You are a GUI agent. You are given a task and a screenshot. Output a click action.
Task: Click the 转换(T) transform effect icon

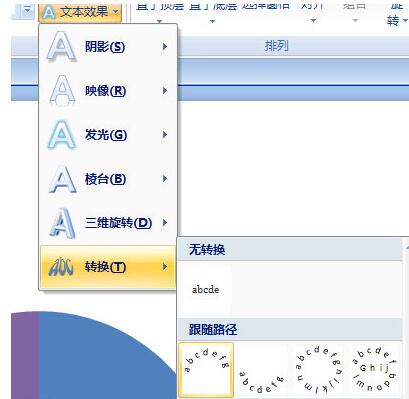pos(61,267)
